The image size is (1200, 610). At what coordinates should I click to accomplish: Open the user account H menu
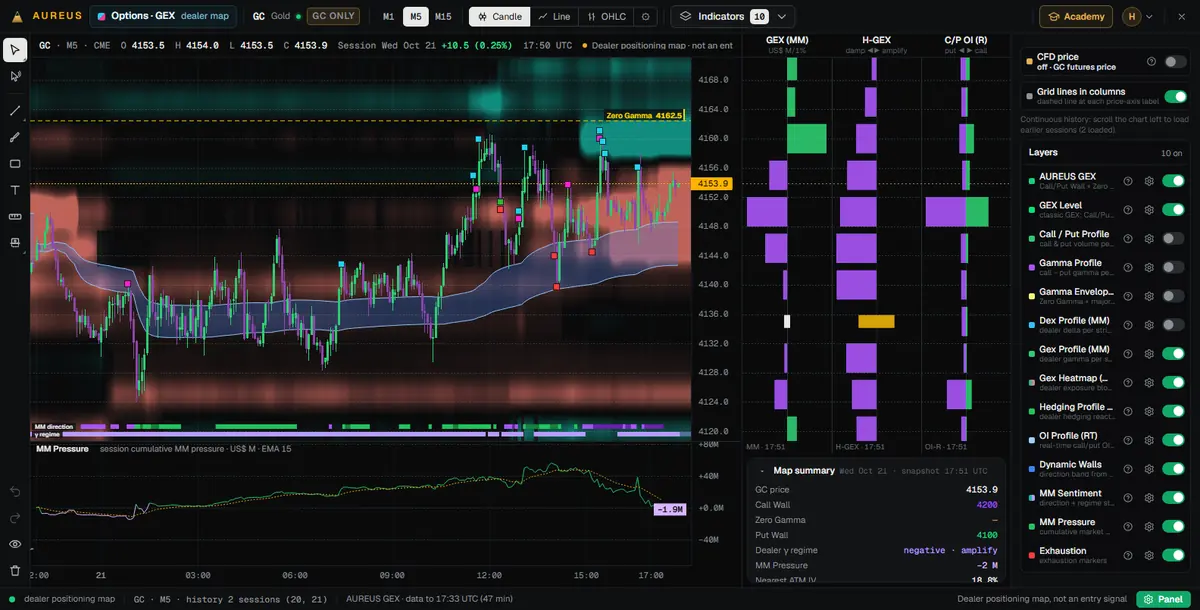coord(1138,17)
